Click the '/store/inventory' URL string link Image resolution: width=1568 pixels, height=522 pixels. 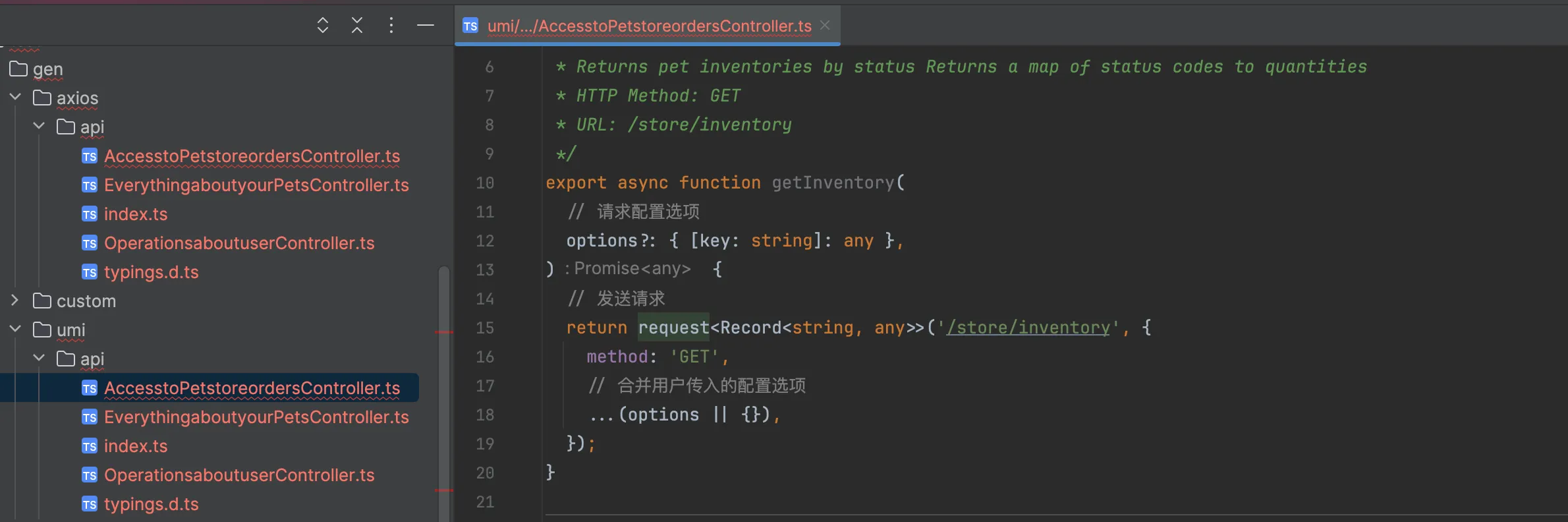pos(1028,328)
